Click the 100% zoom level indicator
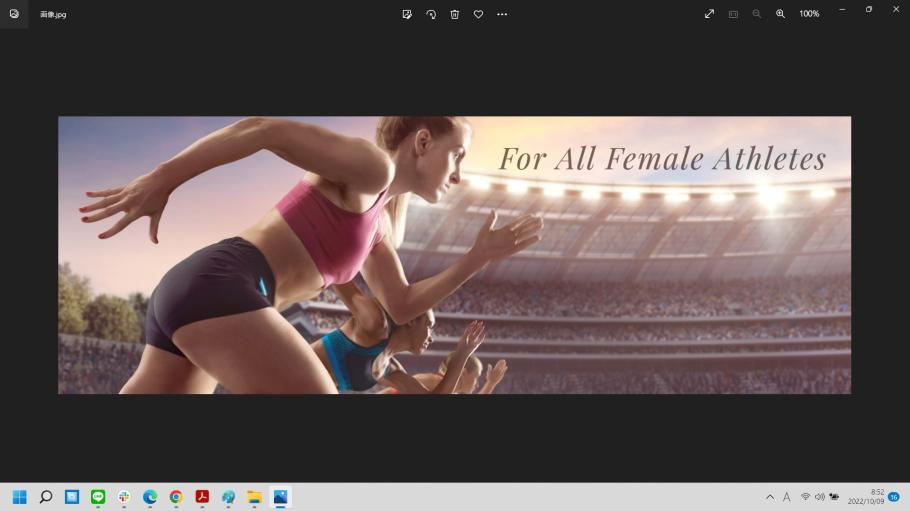 [x=809, y=14]
